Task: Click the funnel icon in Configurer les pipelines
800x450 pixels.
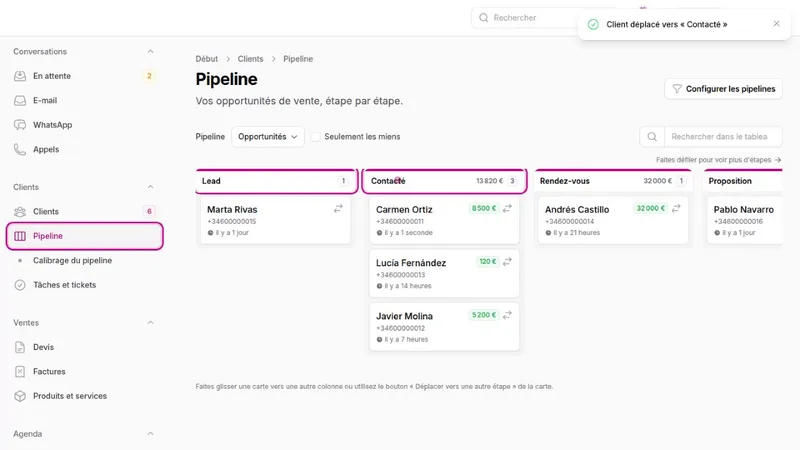Action: click(677, 89)
